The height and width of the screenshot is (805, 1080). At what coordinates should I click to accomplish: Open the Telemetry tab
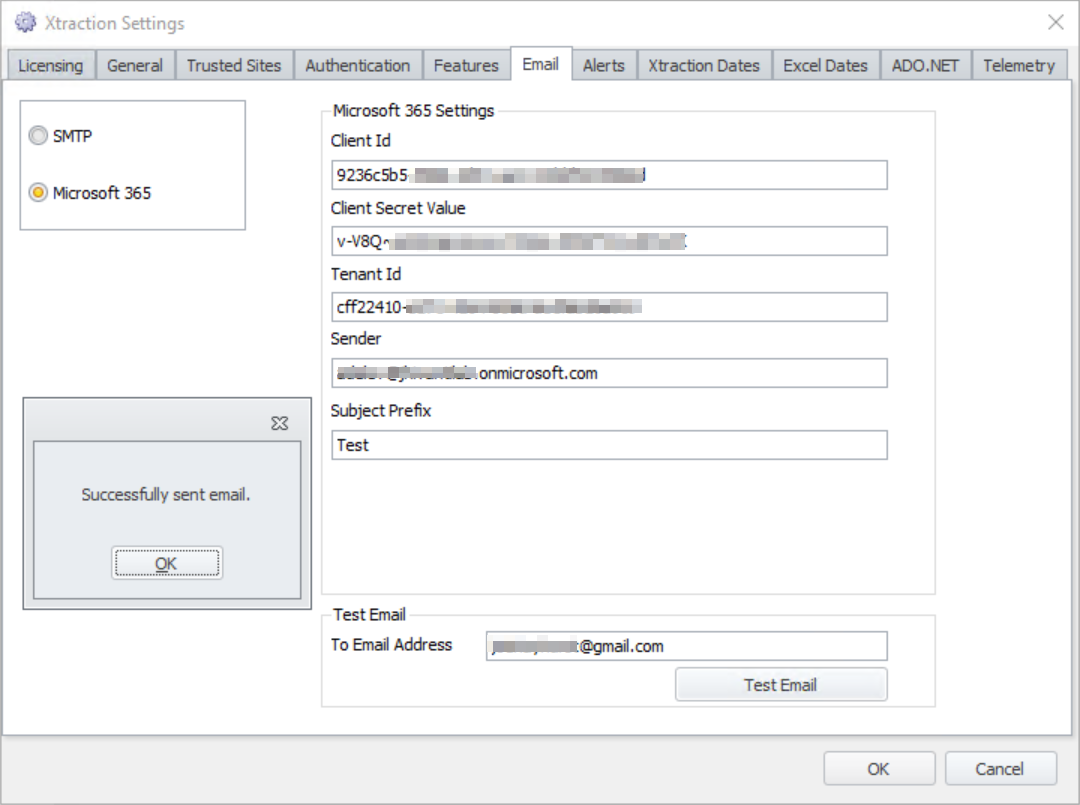pos(1019,65)
